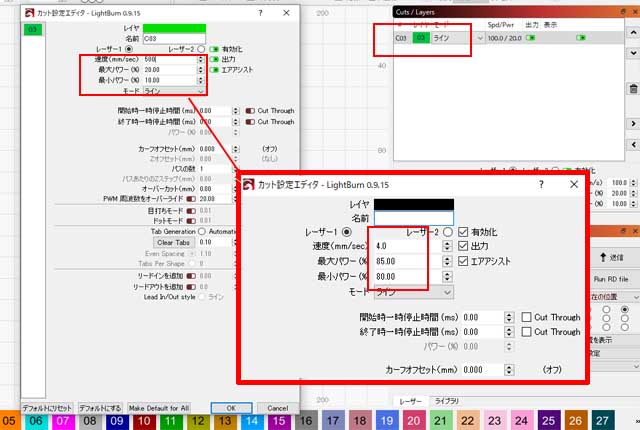Click Spd/Pwr column header

click(501, 24)
